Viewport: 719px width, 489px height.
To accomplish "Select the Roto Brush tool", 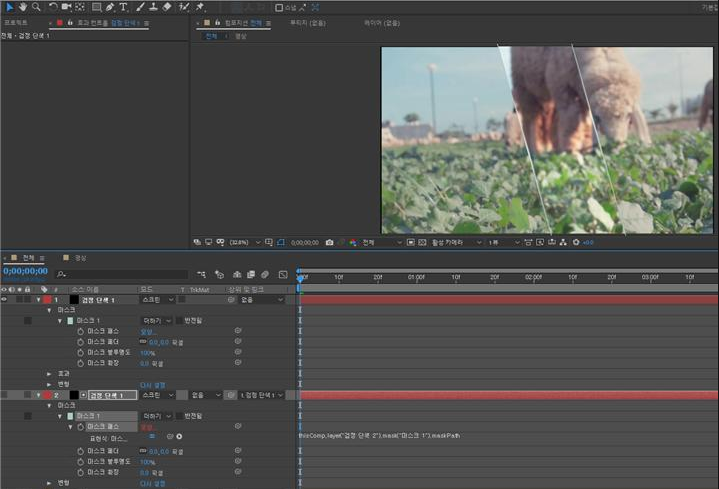I will click(184, 7).
